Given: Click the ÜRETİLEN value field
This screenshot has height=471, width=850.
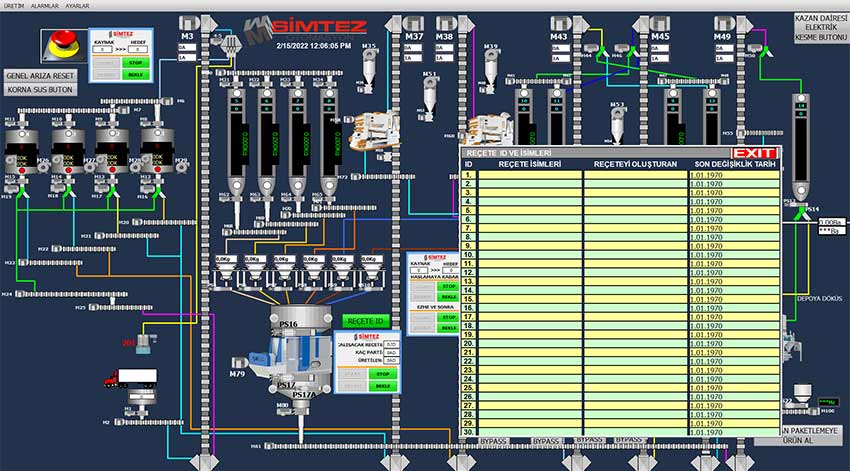Looking at the screenshot, I should pos(391,360).
